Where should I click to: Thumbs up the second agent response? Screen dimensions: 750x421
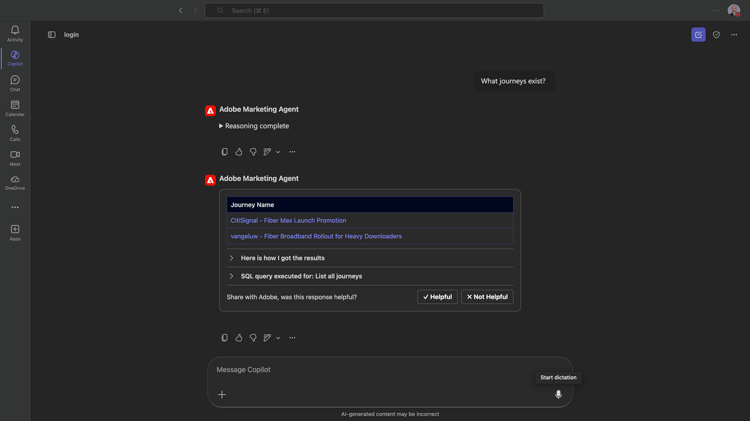click(x=239, y=338)
